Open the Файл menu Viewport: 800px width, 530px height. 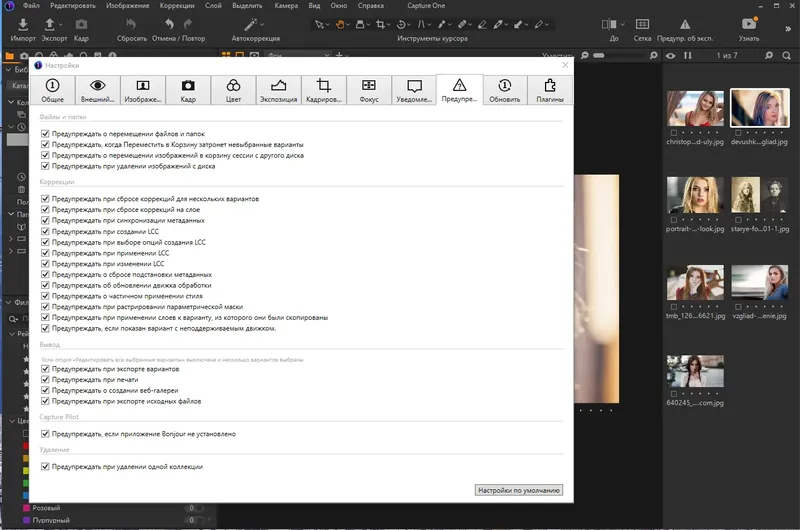(31, 6)
